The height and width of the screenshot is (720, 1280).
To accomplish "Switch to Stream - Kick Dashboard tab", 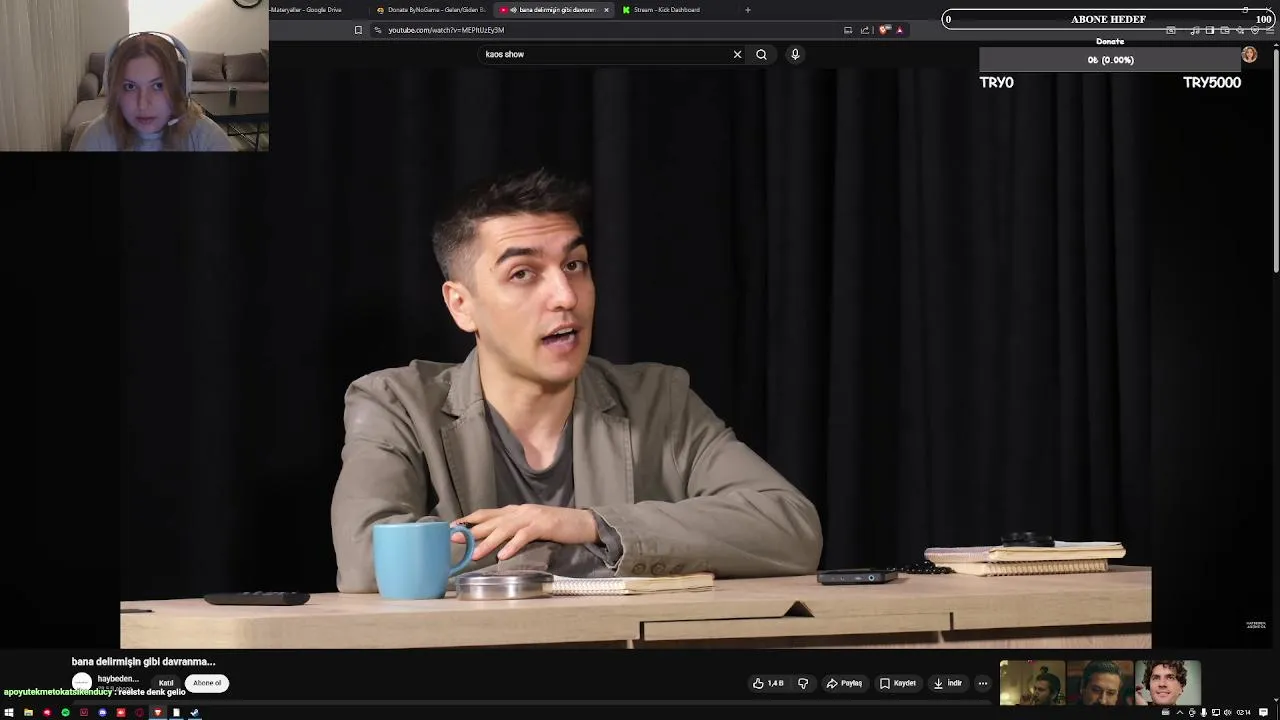I will (666, 10).
